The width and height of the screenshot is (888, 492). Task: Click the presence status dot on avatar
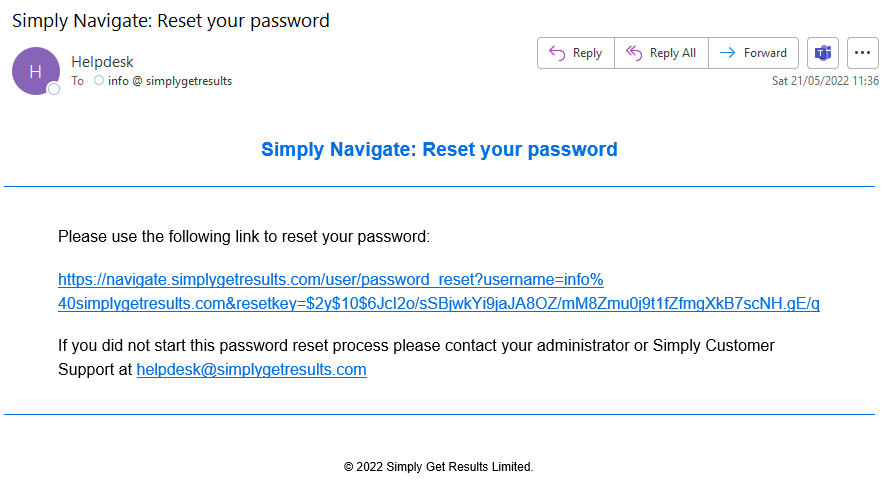point(54,89)
